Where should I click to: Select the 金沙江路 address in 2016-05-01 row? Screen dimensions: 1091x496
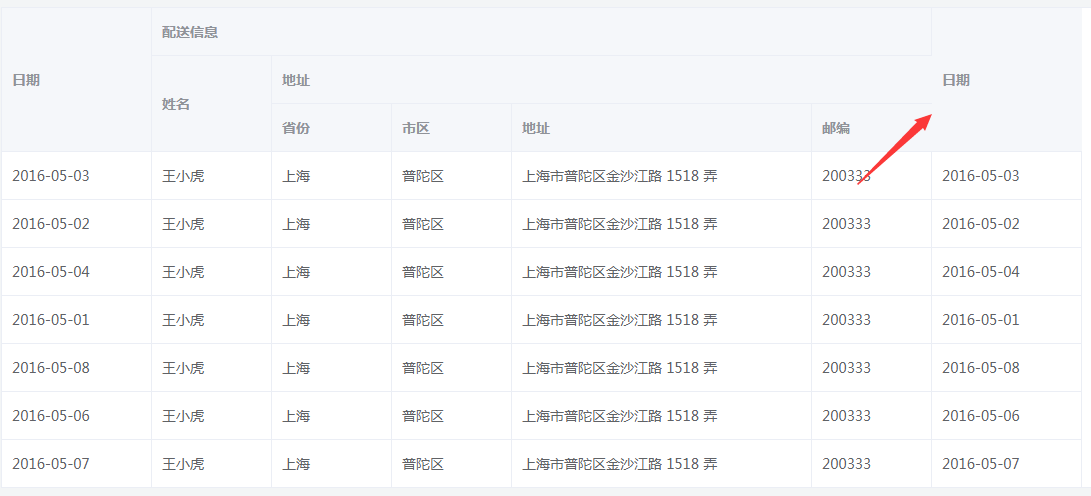click(x=620, y=320)
